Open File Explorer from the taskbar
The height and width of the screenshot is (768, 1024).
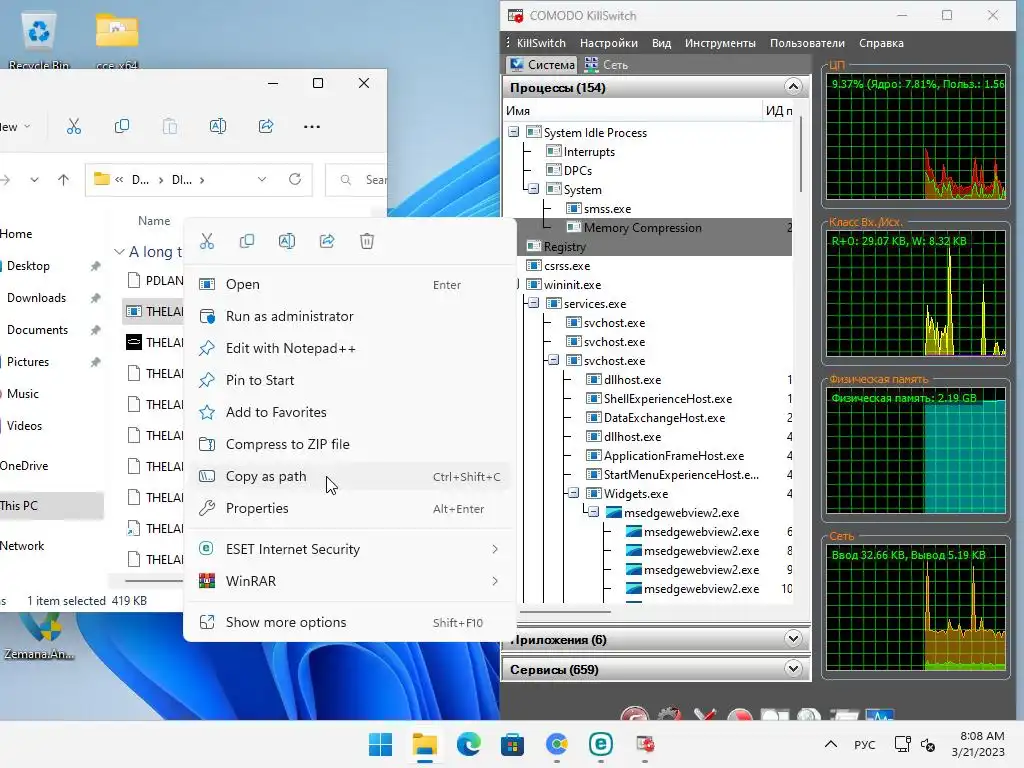[x=424, y=744]
